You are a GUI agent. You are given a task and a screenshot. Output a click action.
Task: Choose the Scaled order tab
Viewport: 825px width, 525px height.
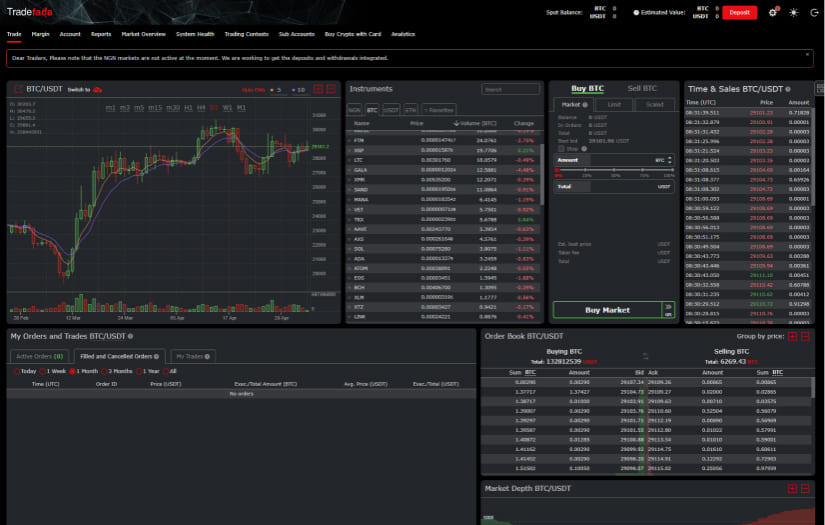(x=655, y=105)
